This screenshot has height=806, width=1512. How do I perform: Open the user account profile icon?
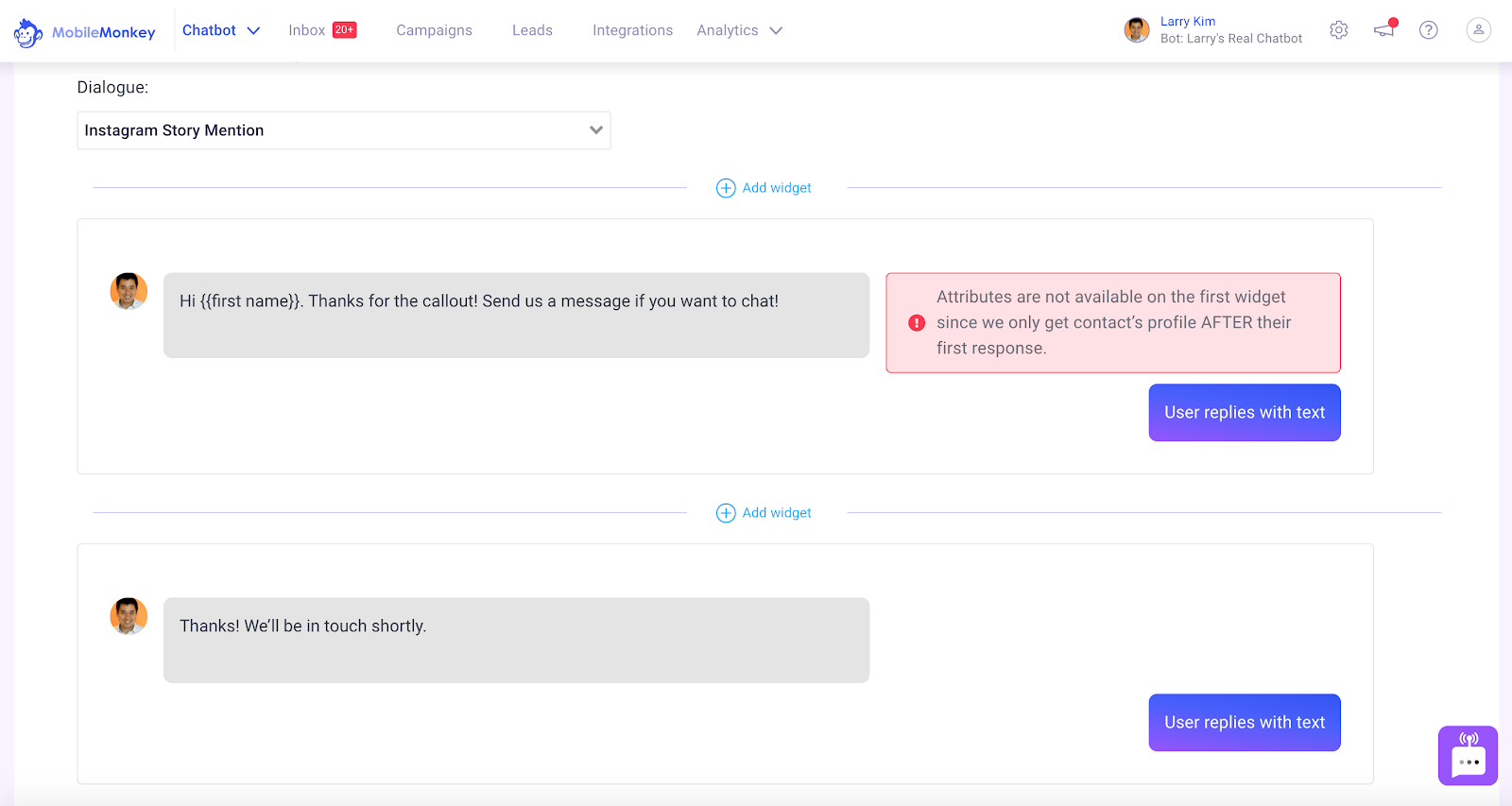(x=1479, y=30)
